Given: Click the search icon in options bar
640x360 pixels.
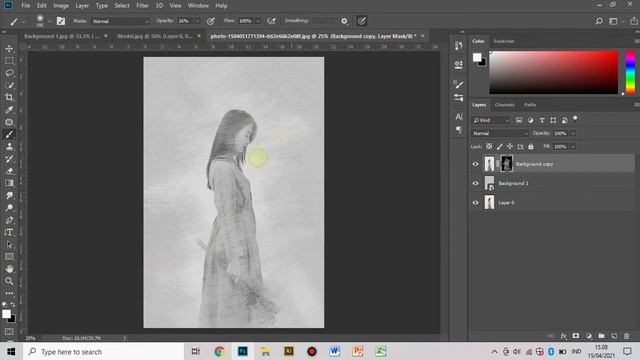Looking at the screenshot, I should pyautogui.click(x=599, y=21).
